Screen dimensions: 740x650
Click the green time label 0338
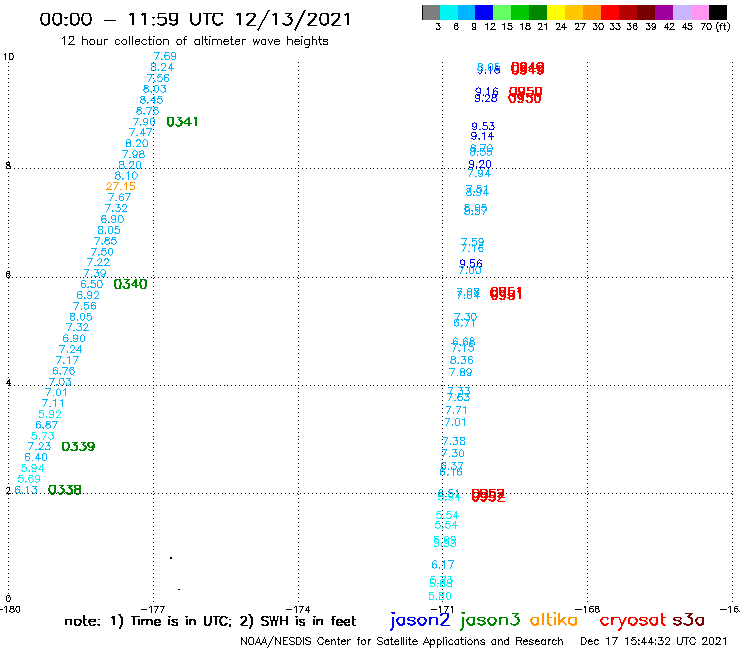(x=65, y=490)
